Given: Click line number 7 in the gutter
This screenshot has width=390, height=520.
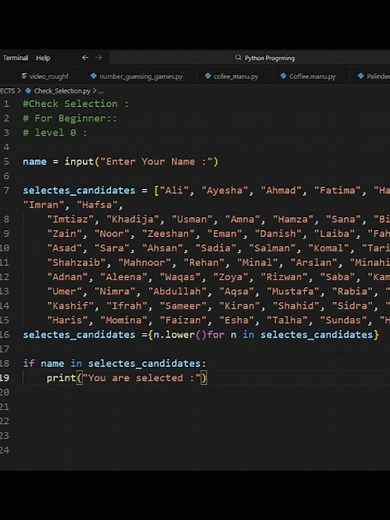Looking at the screenshot, I should pos(6,190).
